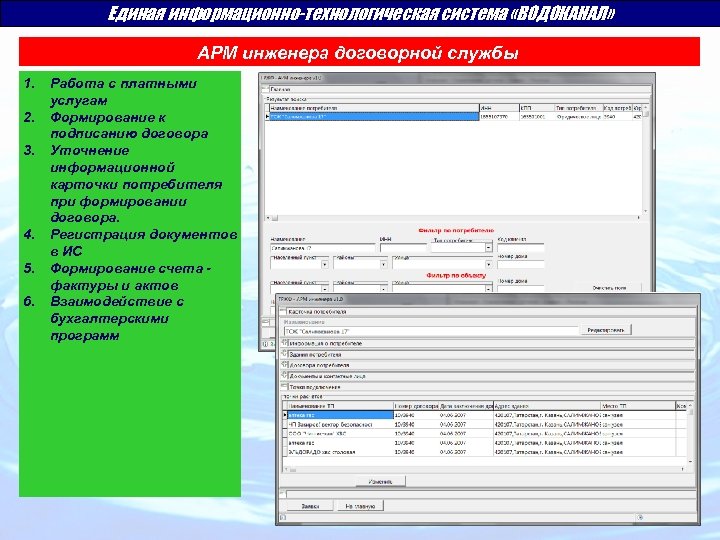Expand the Договора потребителя section

coord(284,364)
